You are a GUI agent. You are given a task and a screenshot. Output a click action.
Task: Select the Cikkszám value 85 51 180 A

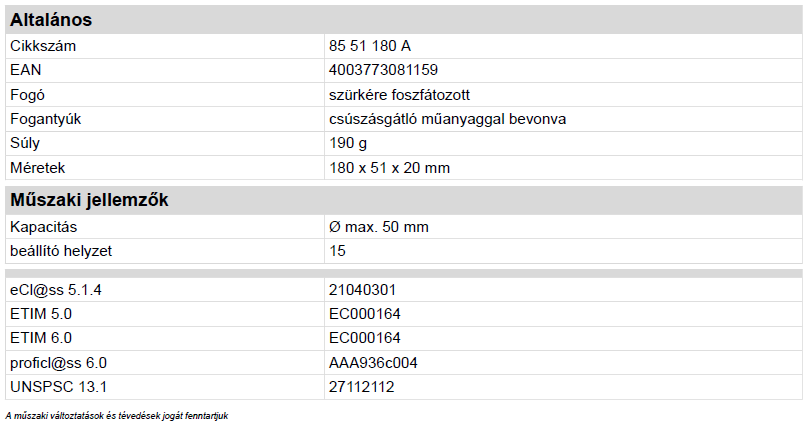pos(369,46)
